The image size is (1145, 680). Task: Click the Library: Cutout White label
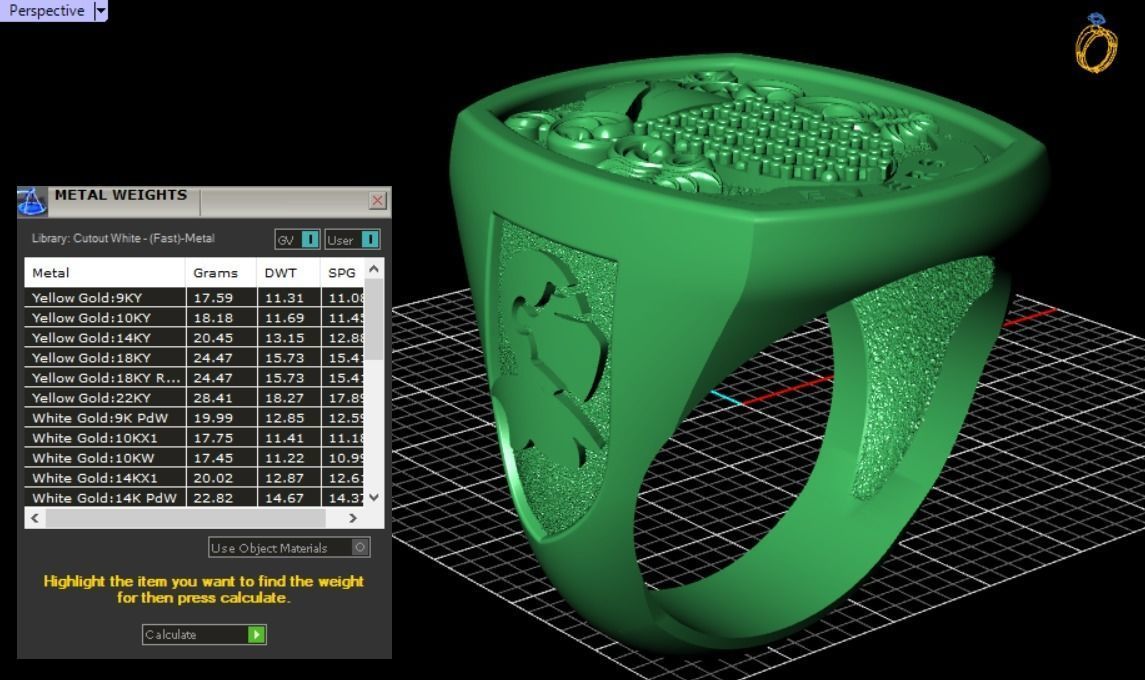(123, 238)
